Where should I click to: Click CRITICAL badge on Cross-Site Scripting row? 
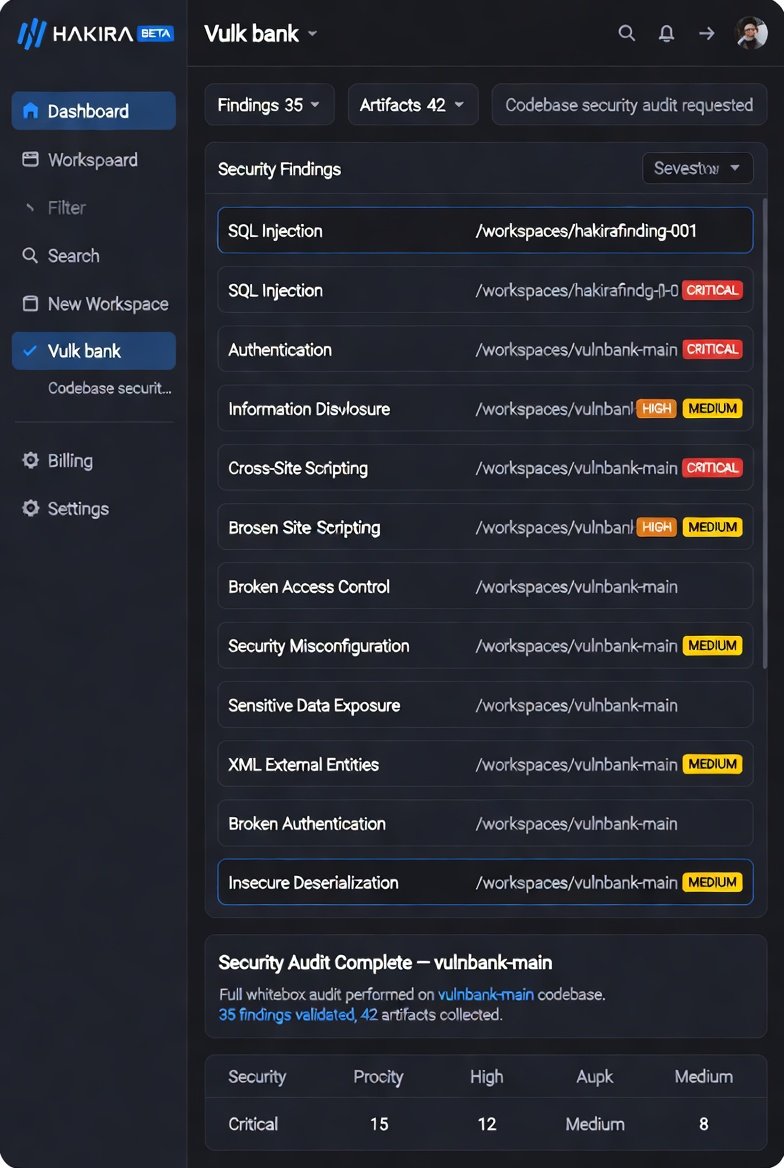712,467
